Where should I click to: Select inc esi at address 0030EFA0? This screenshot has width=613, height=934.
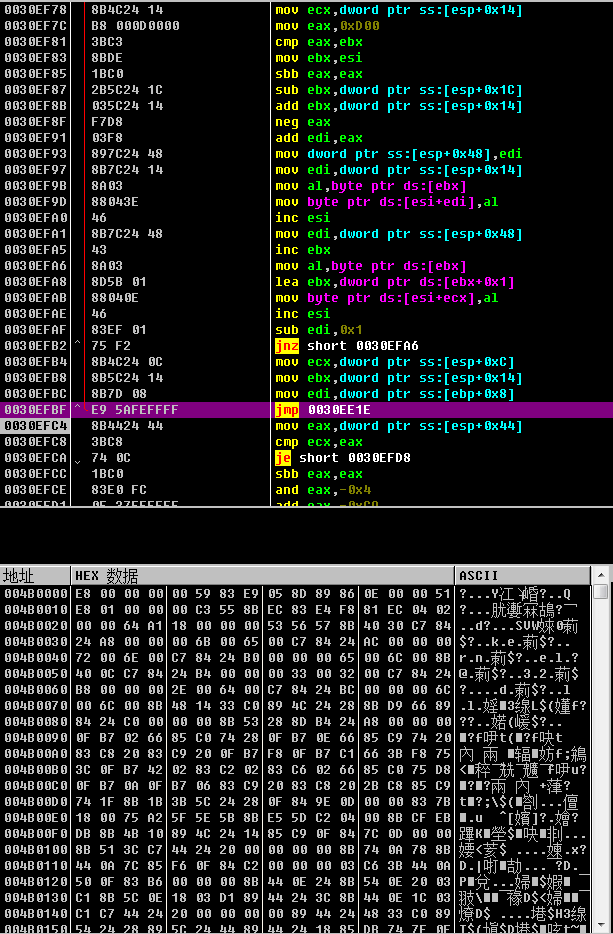click(x=303, y=218)
